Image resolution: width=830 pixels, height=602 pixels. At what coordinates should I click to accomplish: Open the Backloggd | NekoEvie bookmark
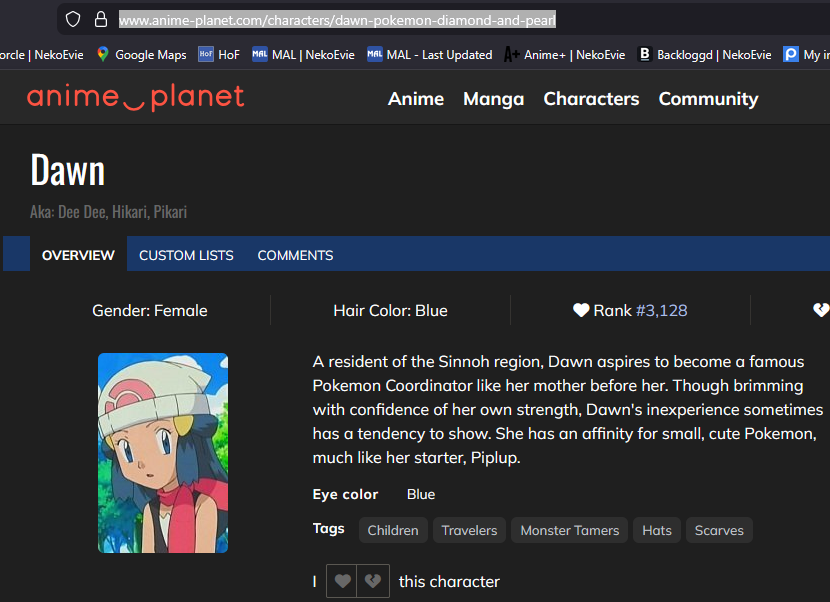tap(705, 55)
